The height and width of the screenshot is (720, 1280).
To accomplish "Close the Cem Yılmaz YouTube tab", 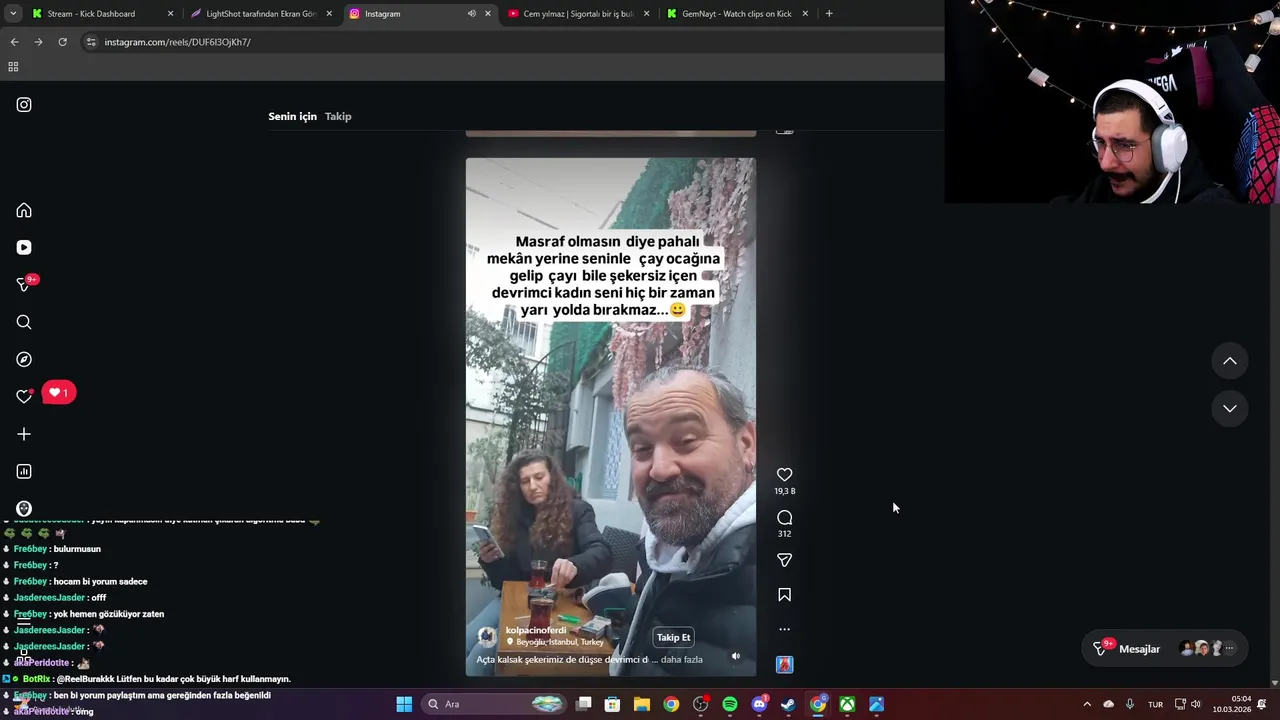I will [646, 14].
